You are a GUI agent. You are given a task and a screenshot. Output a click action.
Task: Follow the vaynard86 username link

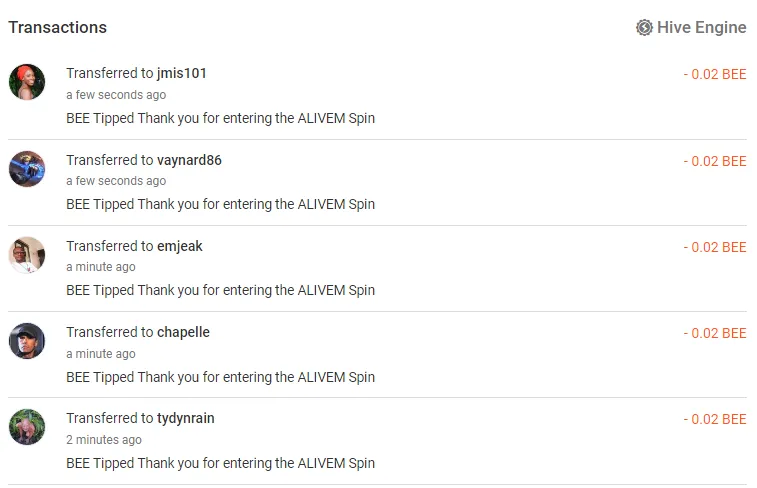(x=189, y=160)
